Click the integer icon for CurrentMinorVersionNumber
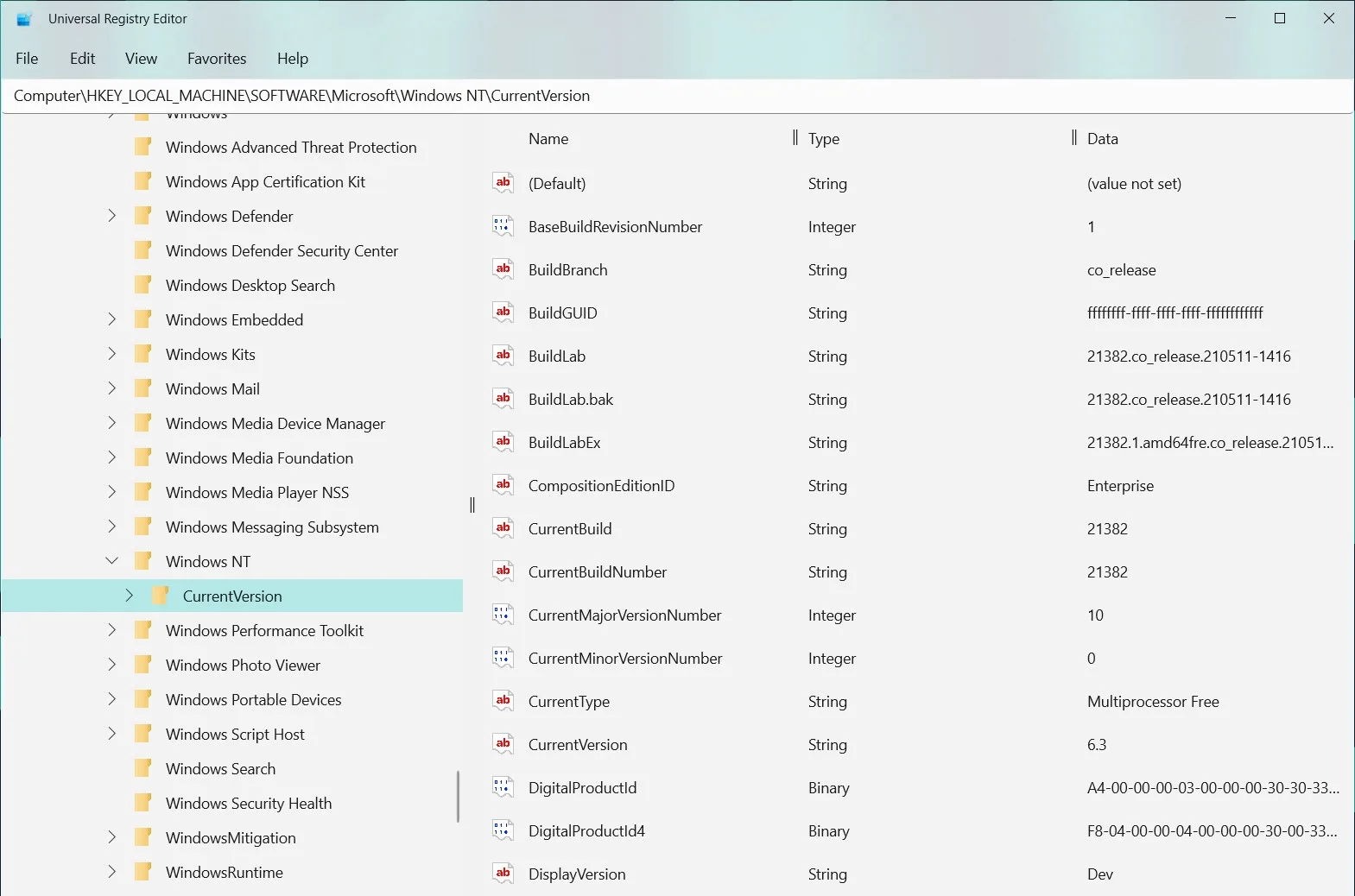The width and height of the screenshot is (1355, 896). pos(503,657)
